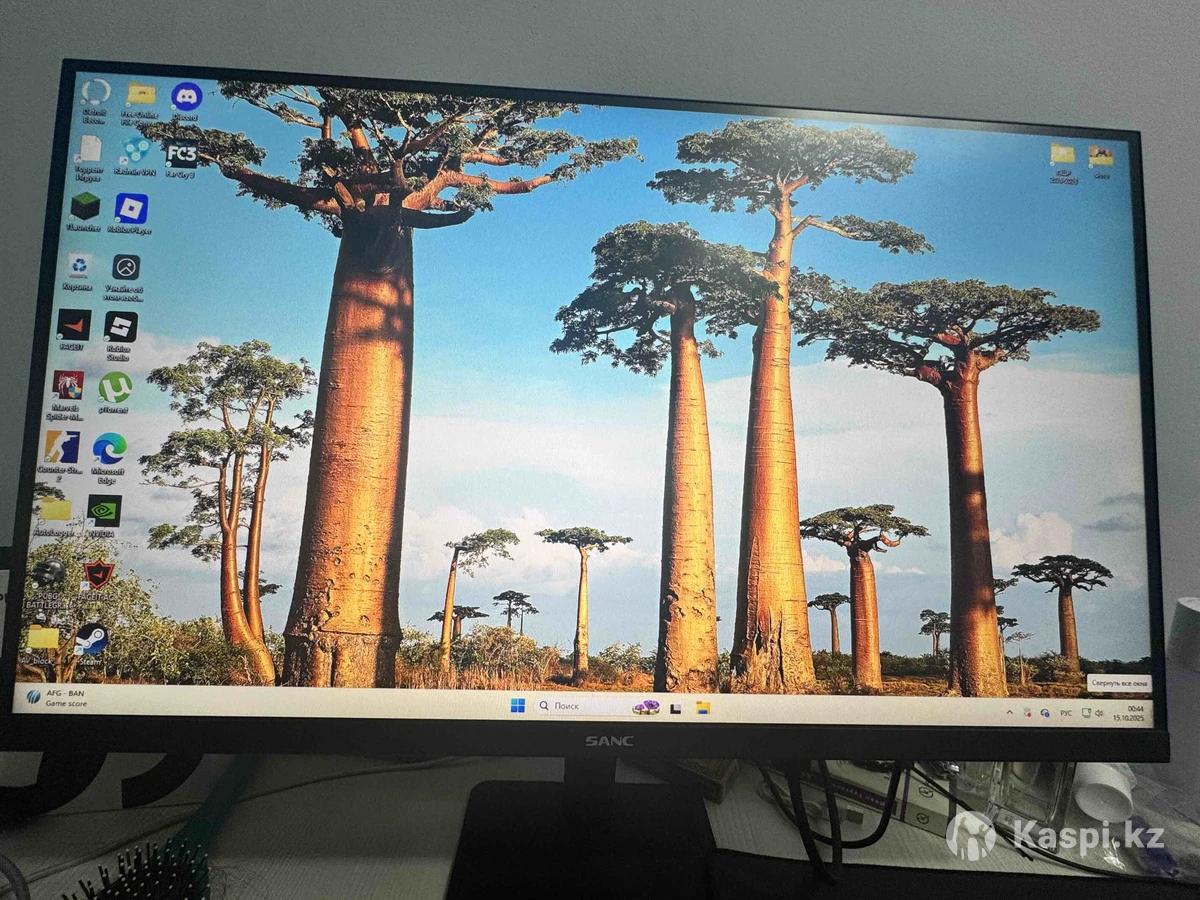Expand the hidden system tray icons chevron

[1008, 711]
